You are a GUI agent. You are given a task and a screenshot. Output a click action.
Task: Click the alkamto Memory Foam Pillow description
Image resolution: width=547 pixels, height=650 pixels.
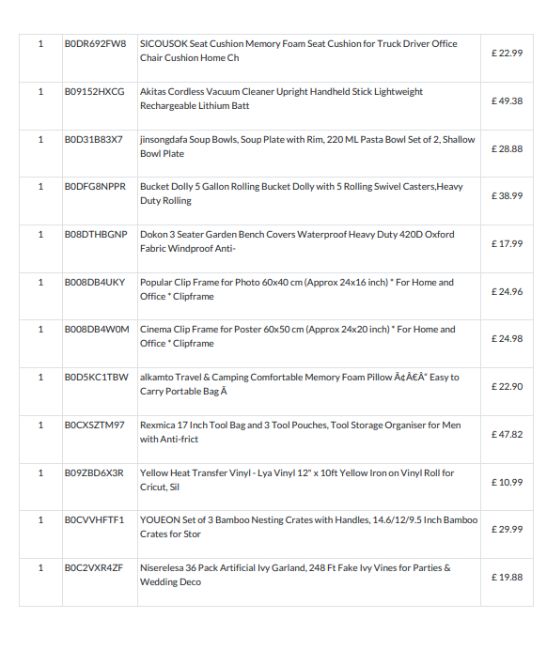[299, 384]
